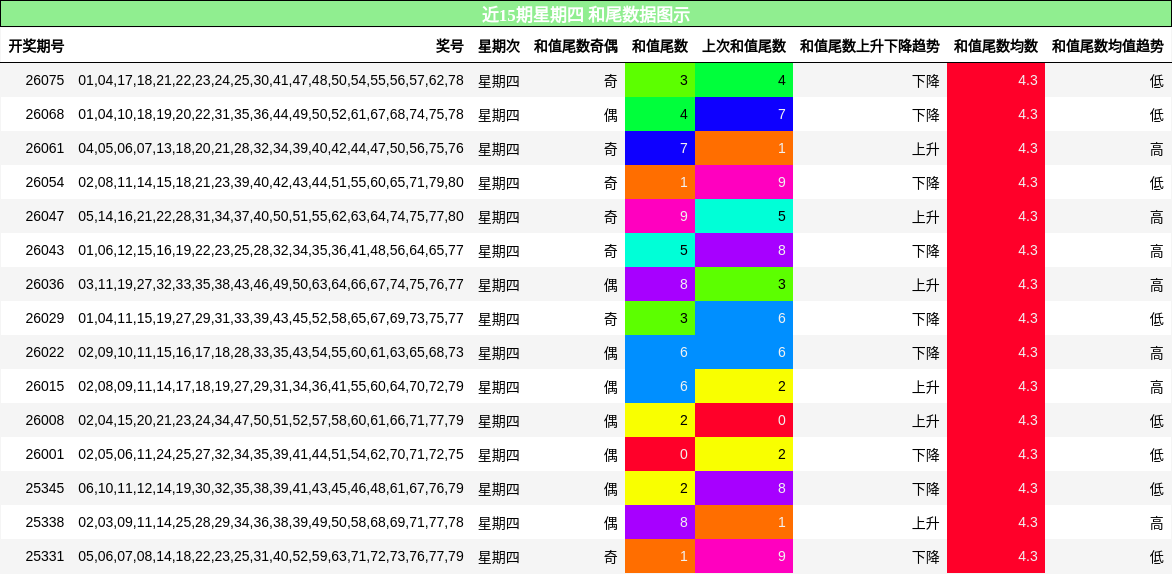The width and height of the screenshot is (1172, 574).
Task: Click the 和值尾数 column header
Action: point(660,46)
